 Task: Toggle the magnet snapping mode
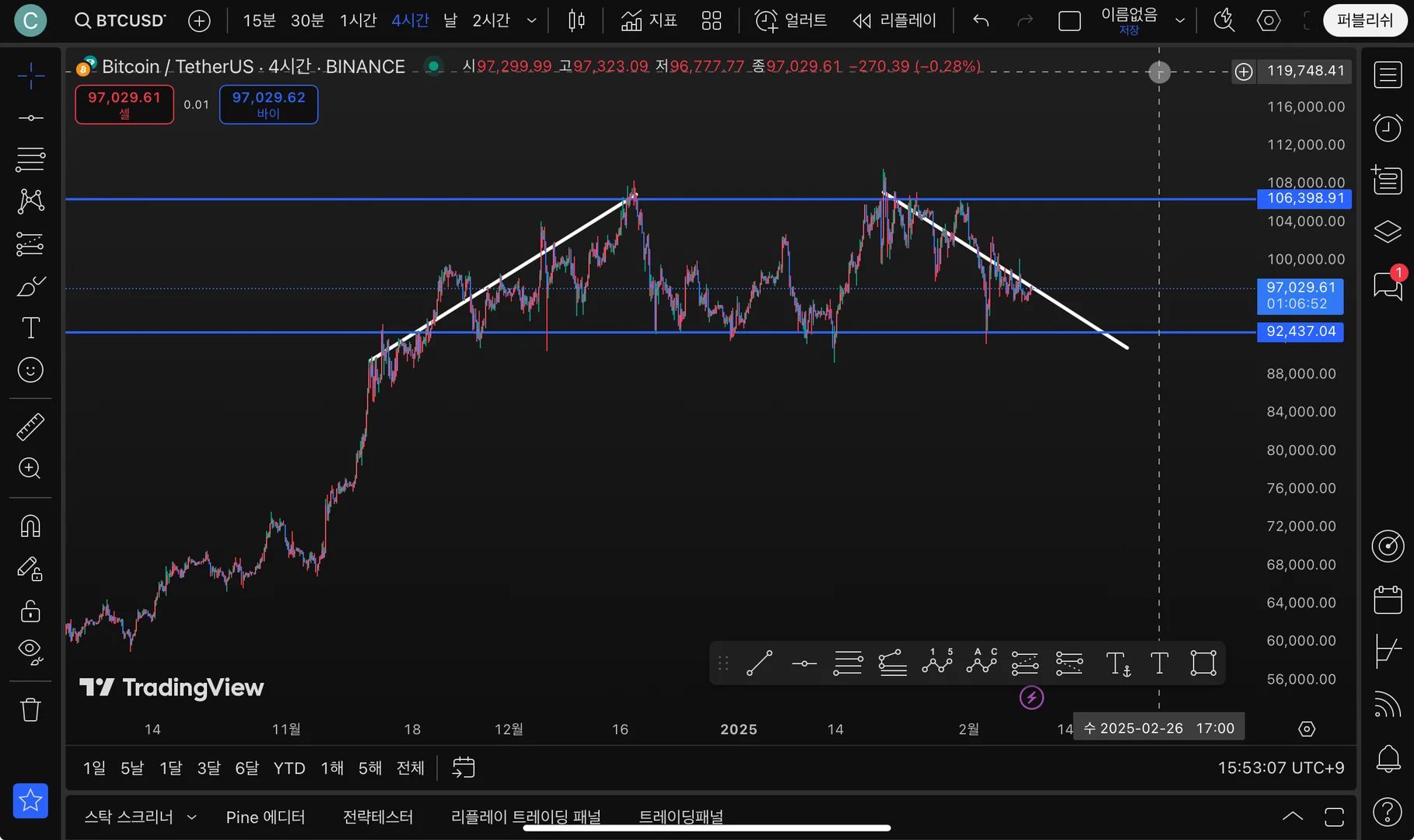30,527
